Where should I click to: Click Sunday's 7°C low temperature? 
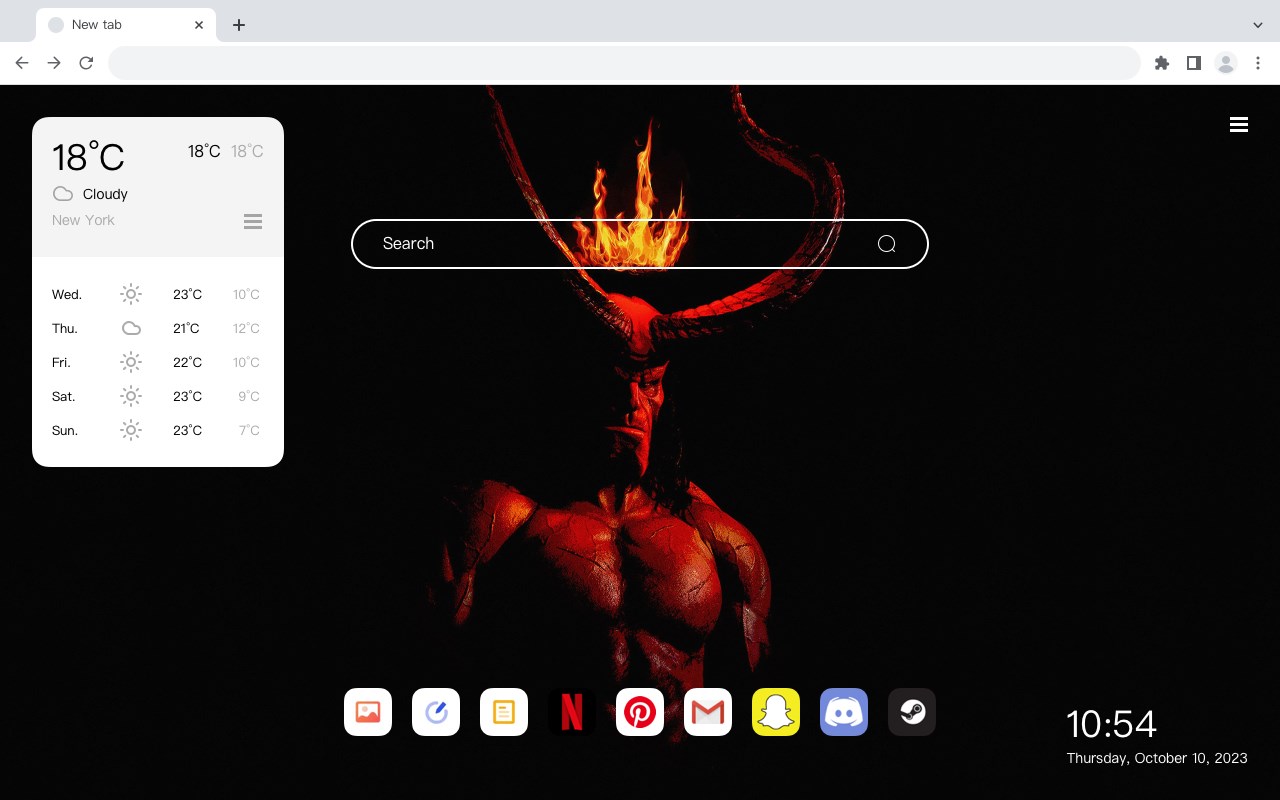tap(249, 431)
